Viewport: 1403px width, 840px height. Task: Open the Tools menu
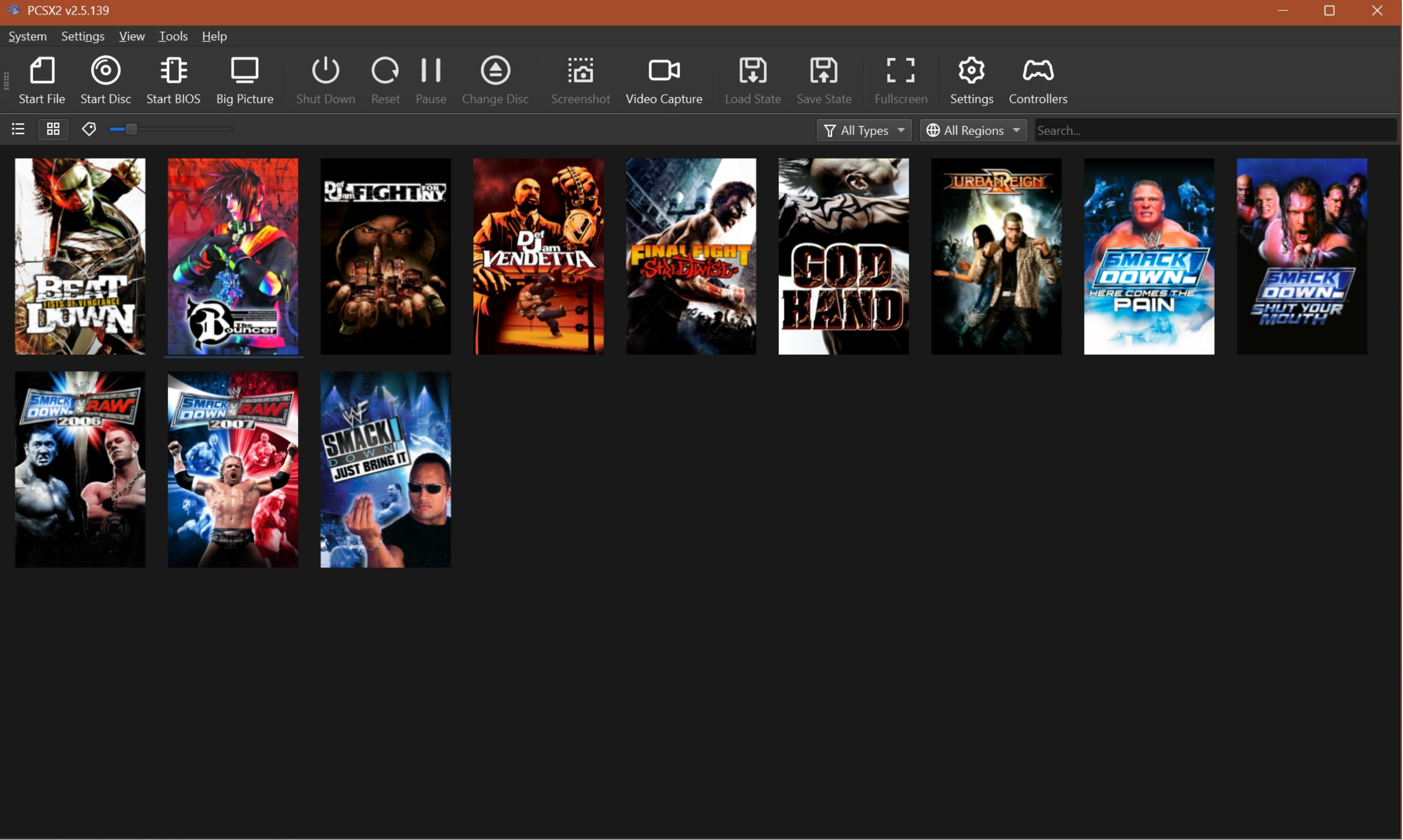(x=173, y=36)
